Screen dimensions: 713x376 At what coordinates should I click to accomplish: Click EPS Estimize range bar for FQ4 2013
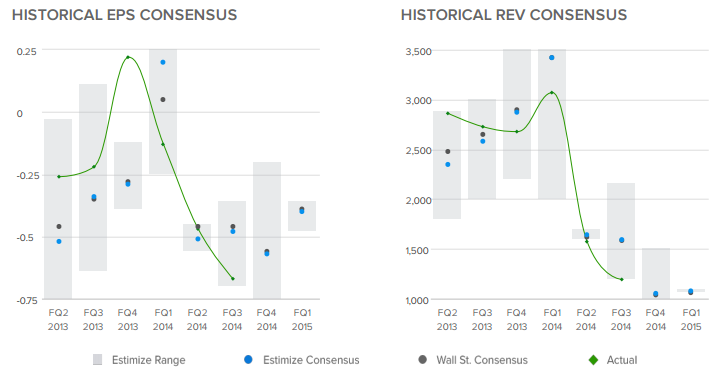click(128, 175)
